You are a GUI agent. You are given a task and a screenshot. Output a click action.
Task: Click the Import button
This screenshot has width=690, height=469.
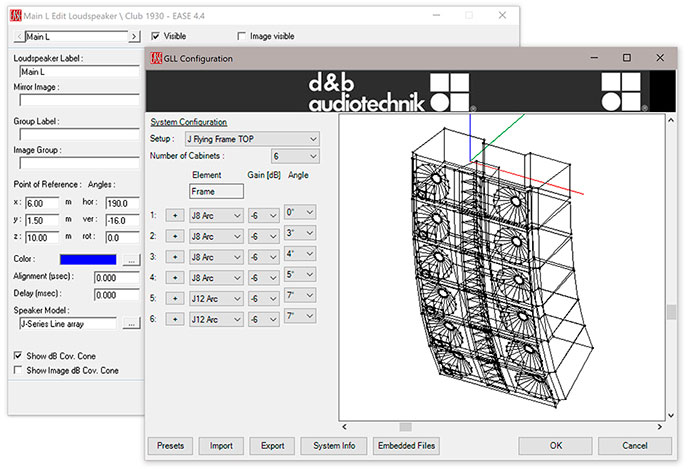(x=221, y=446)
